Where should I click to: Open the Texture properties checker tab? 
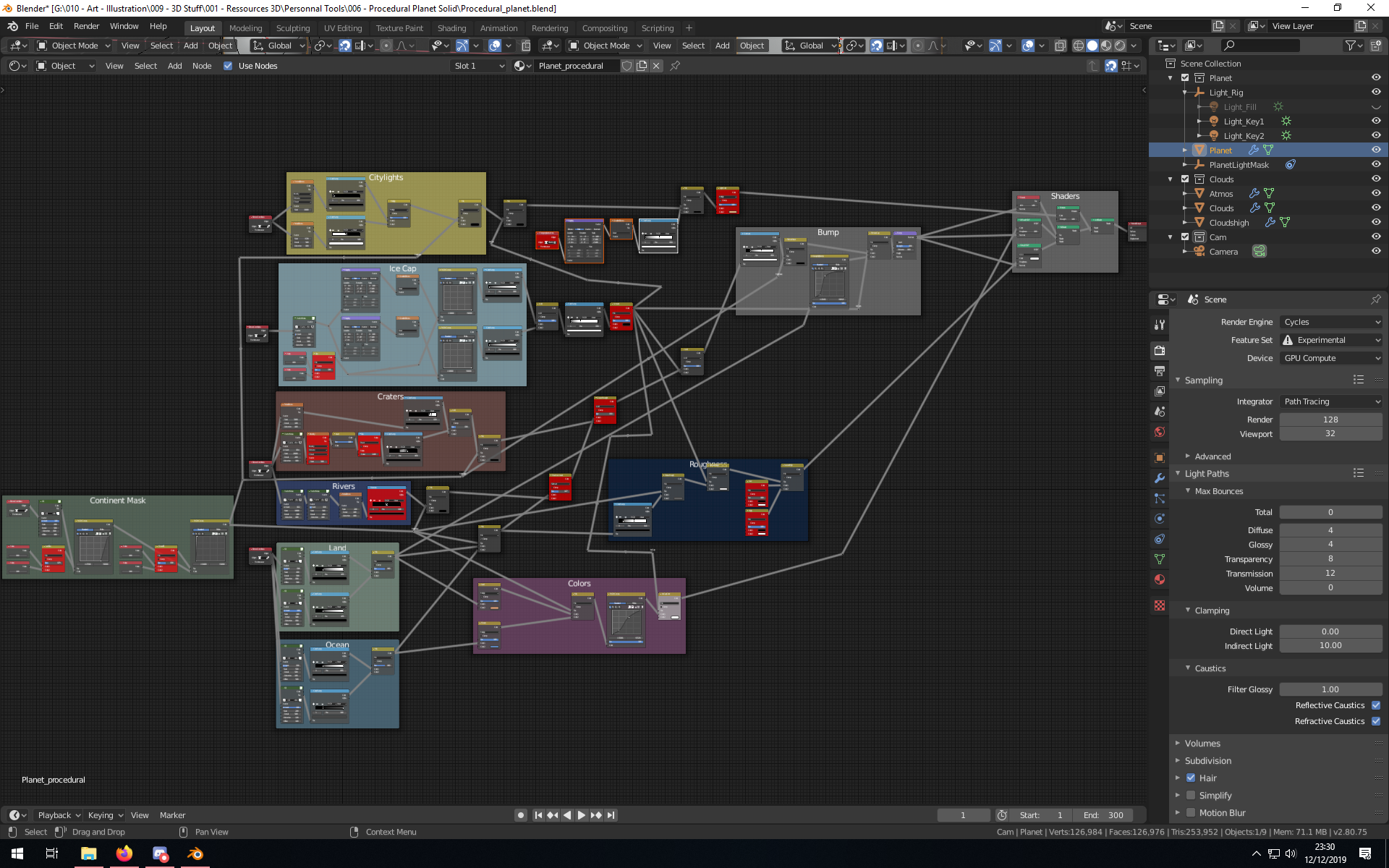click(1160, 605)
